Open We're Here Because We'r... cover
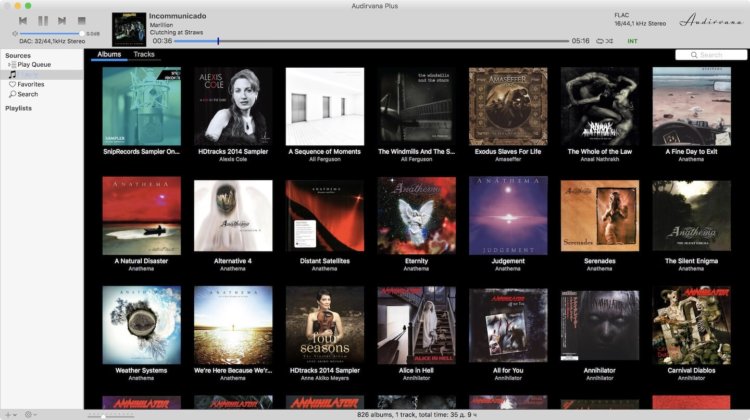Image resolution: width=750 pixels, height=420 pixels. tap(233, 325)
